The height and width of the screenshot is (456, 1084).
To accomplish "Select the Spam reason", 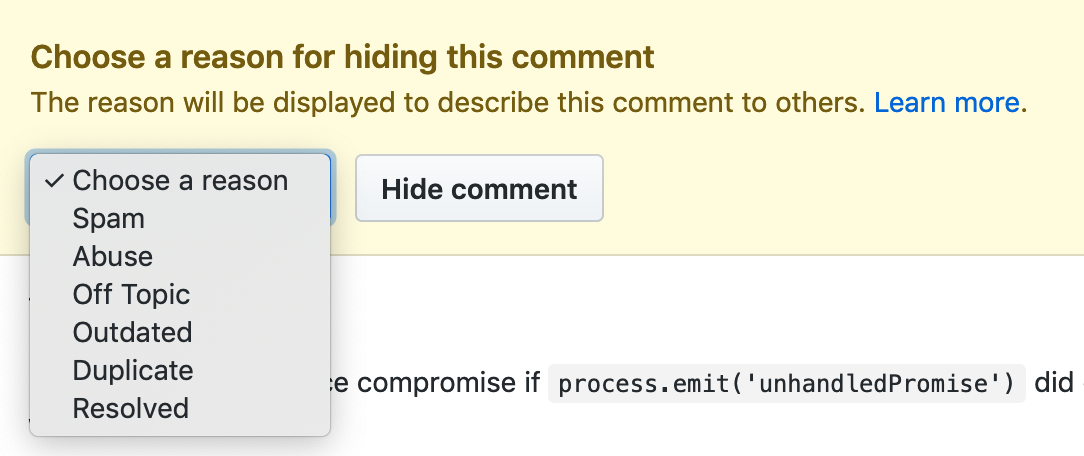I will click(109, 219).
